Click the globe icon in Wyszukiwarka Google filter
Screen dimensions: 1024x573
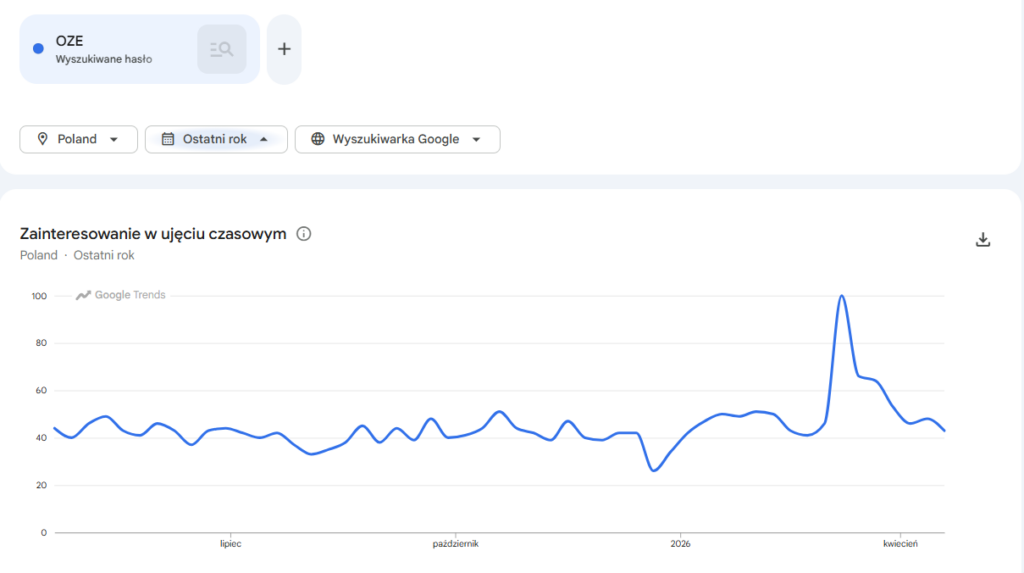point(318,139)
